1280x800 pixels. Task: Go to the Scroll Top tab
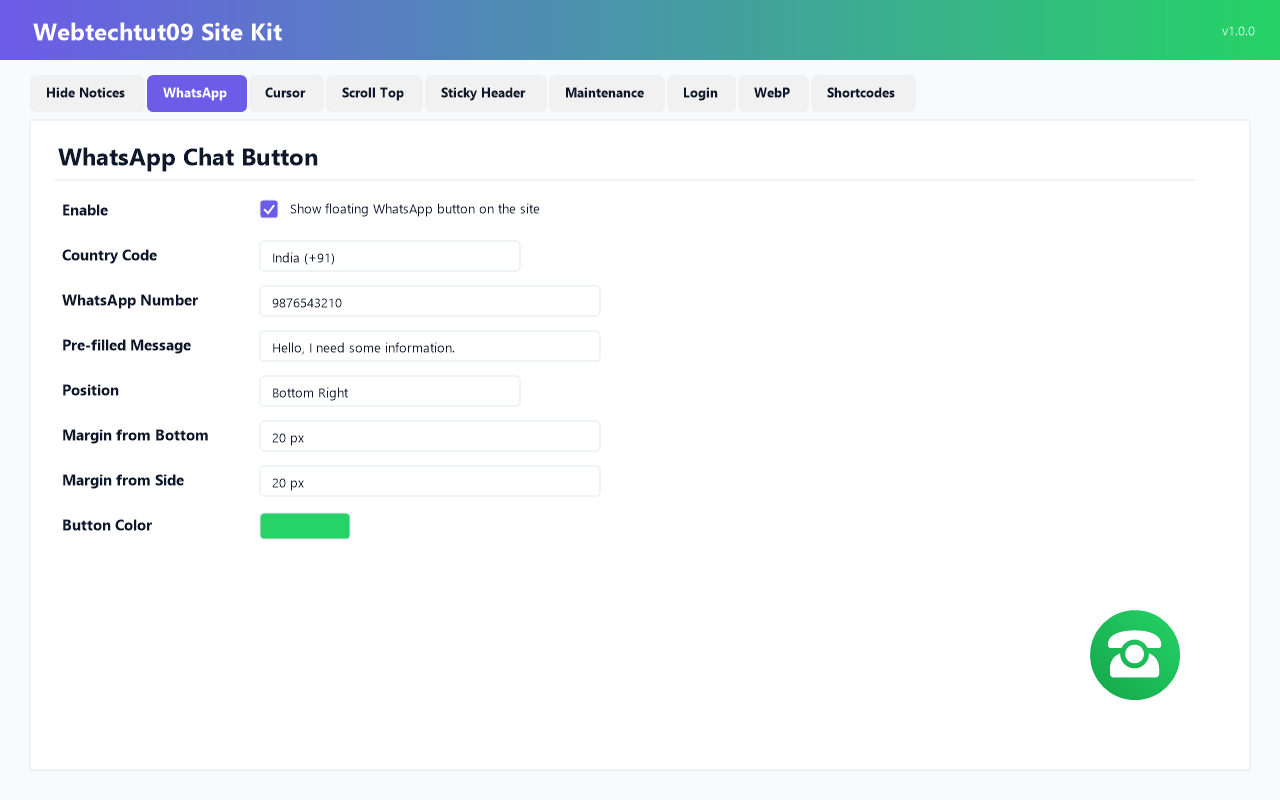coord(373,93)
